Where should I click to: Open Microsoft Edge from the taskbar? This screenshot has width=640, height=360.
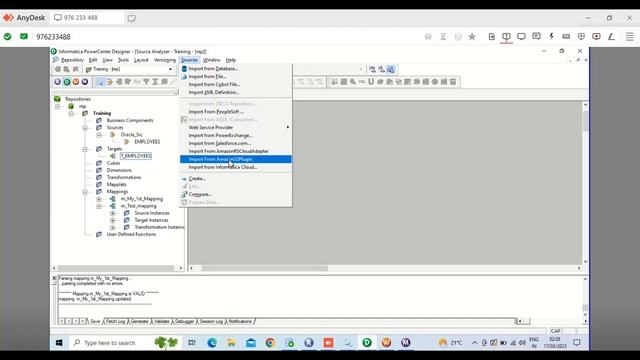click(x=212, y=343)
